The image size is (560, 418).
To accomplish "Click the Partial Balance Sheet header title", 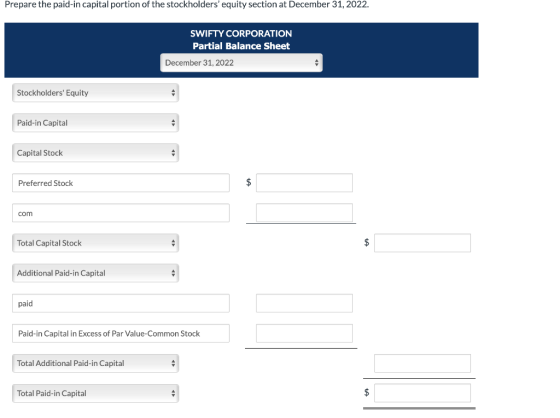I will click(241, 46).
